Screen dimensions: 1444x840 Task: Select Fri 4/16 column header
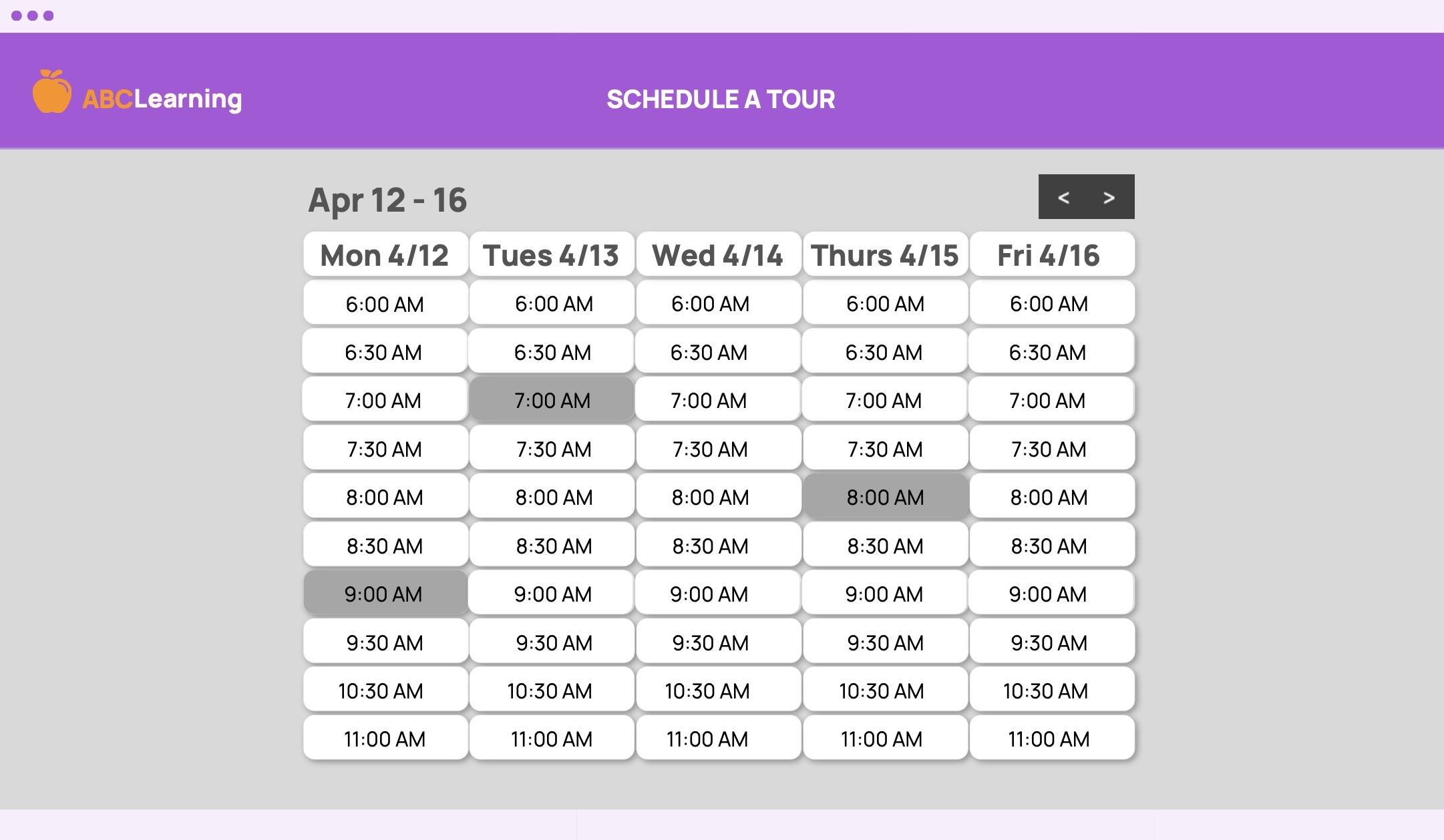[1049, 255]
